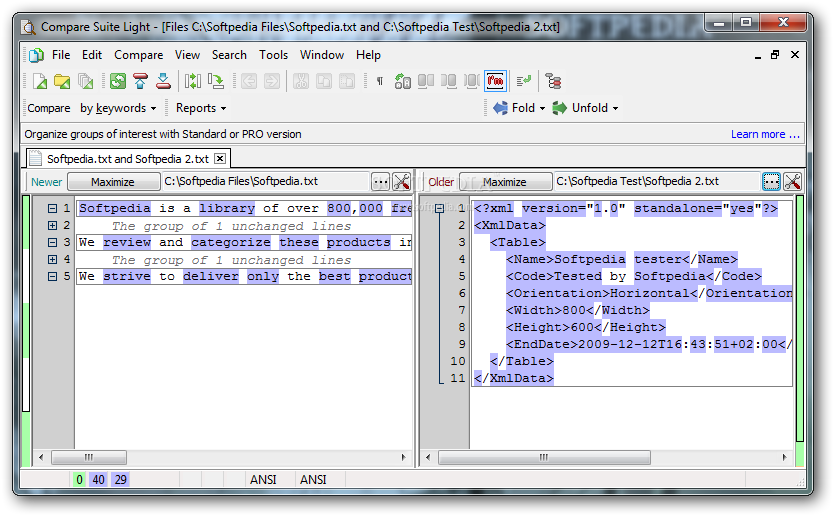The width and height of the screenshot is (834, 516).
Task: Click the Open folder comparison icon
Action: coord(62,81)
